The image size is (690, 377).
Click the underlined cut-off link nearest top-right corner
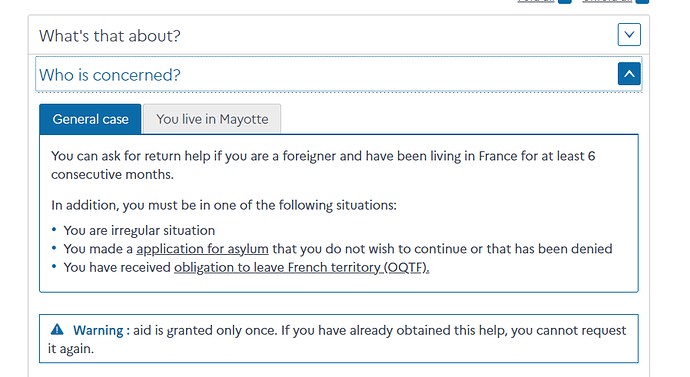(x=607, y=1)
